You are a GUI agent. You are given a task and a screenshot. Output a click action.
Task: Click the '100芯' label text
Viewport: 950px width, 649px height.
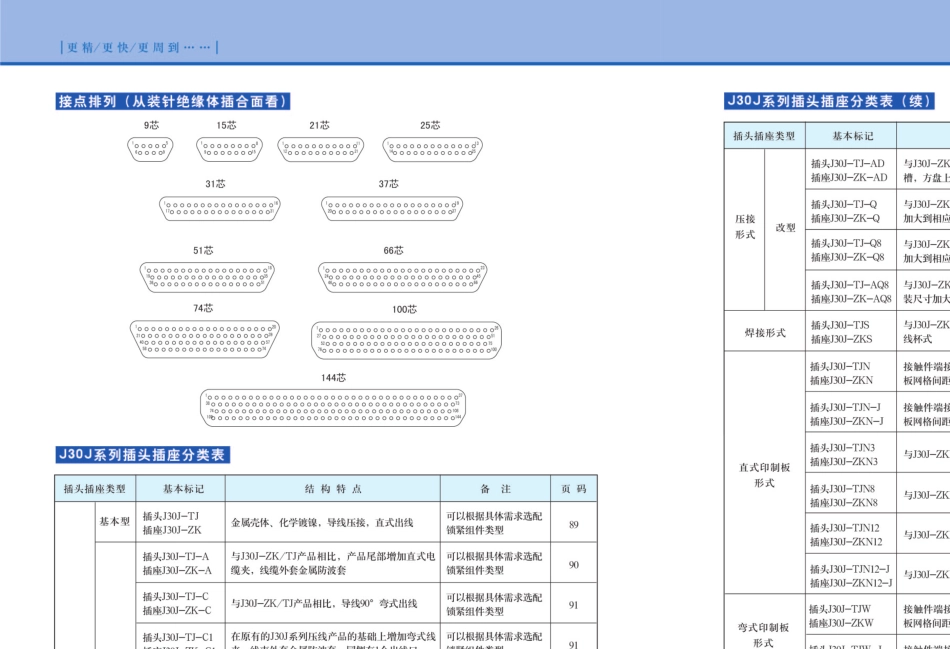point(404,309)
